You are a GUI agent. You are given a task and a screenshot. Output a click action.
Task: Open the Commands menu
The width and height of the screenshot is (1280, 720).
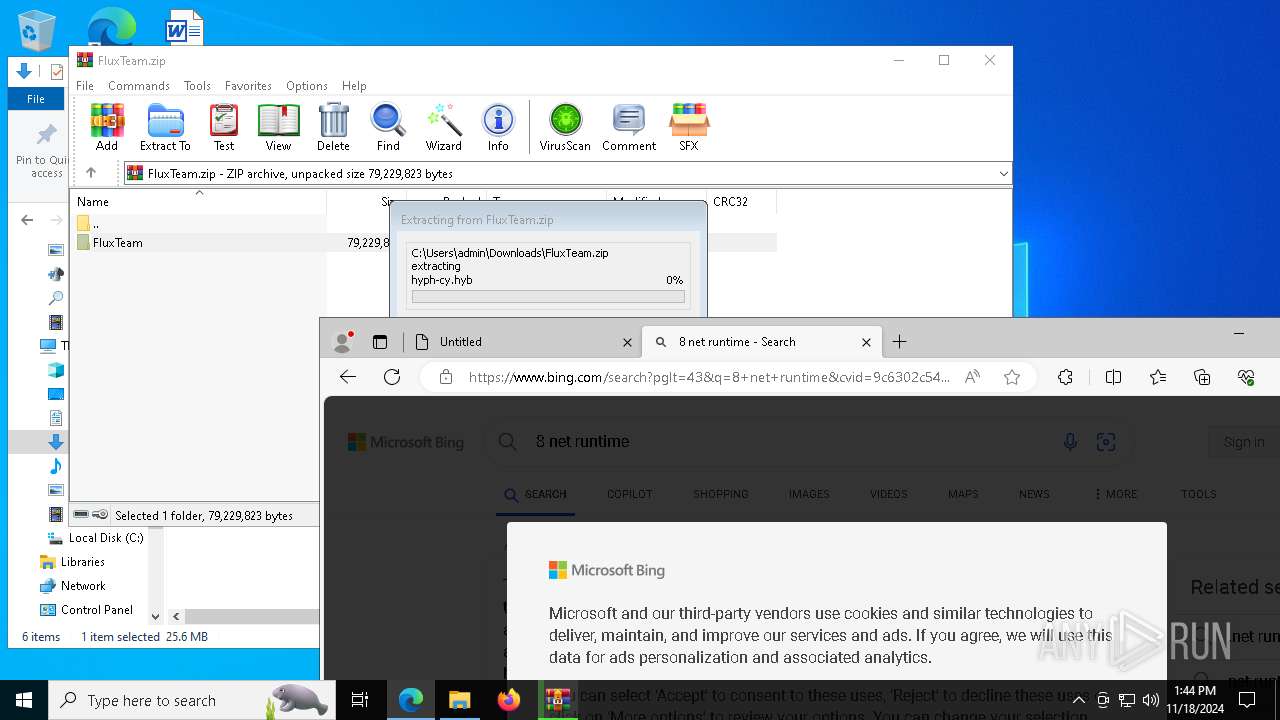point(139,86)
